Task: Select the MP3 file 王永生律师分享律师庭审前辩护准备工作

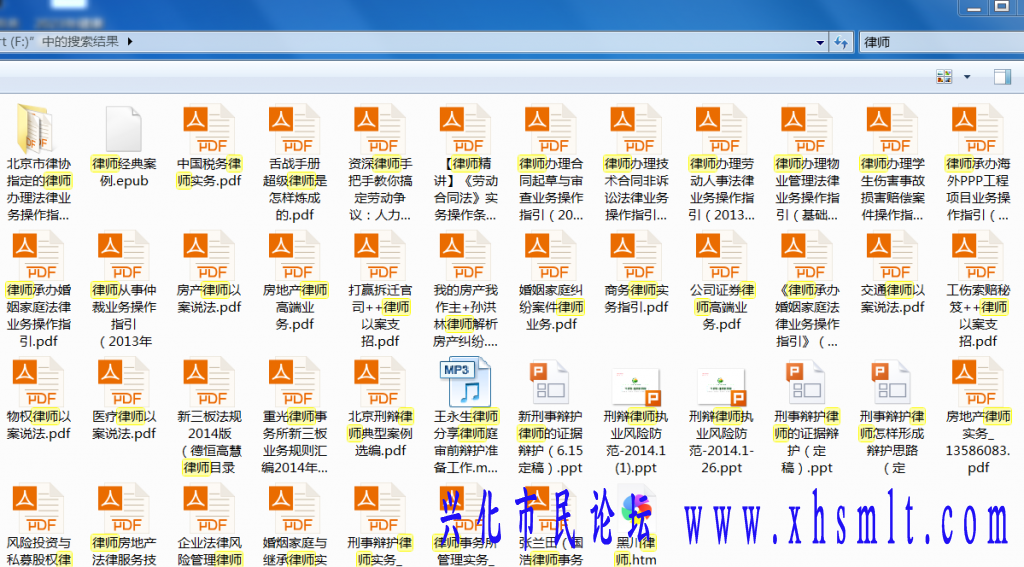Action: (465, 382)
